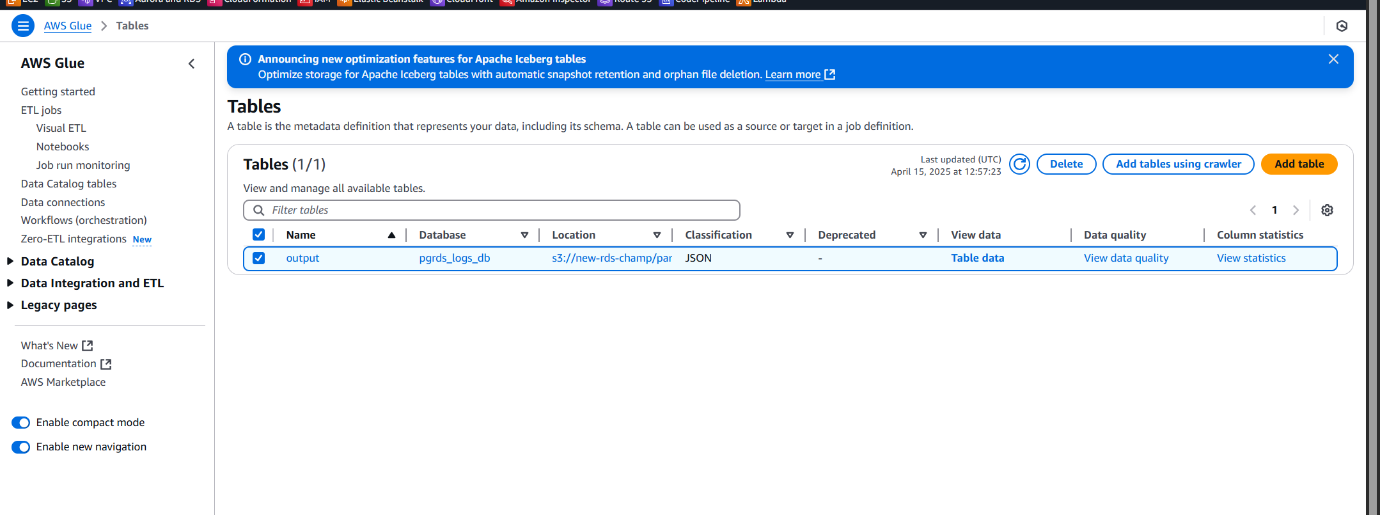Open Job run monitoring in sidebar
1380x515 pixels.
click(83, 165)
